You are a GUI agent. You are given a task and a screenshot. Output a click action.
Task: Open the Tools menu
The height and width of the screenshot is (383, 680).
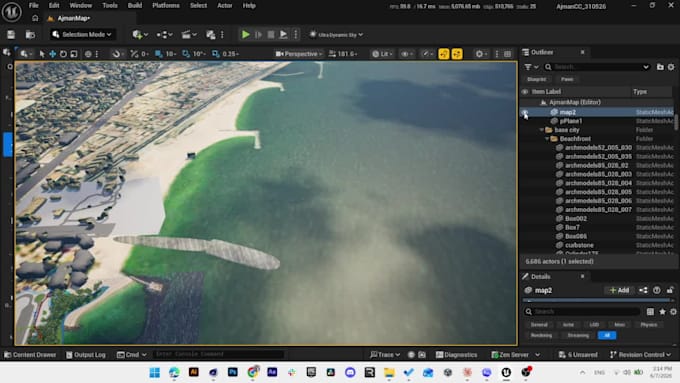[x=110, y=6]
